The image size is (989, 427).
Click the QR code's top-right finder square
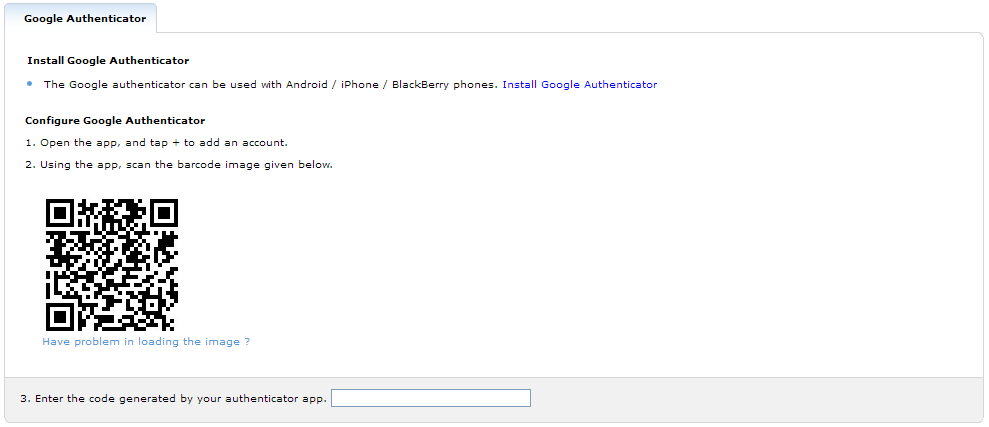coord(162,214)
